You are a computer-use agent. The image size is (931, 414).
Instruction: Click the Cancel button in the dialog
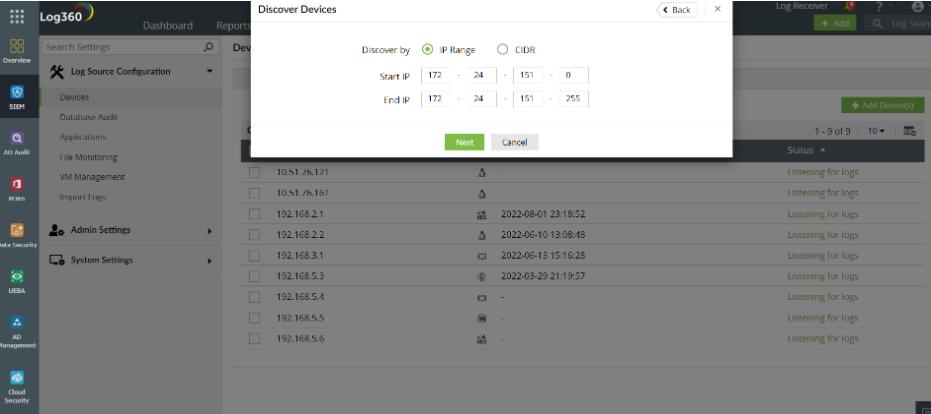(x=514, y=143)
